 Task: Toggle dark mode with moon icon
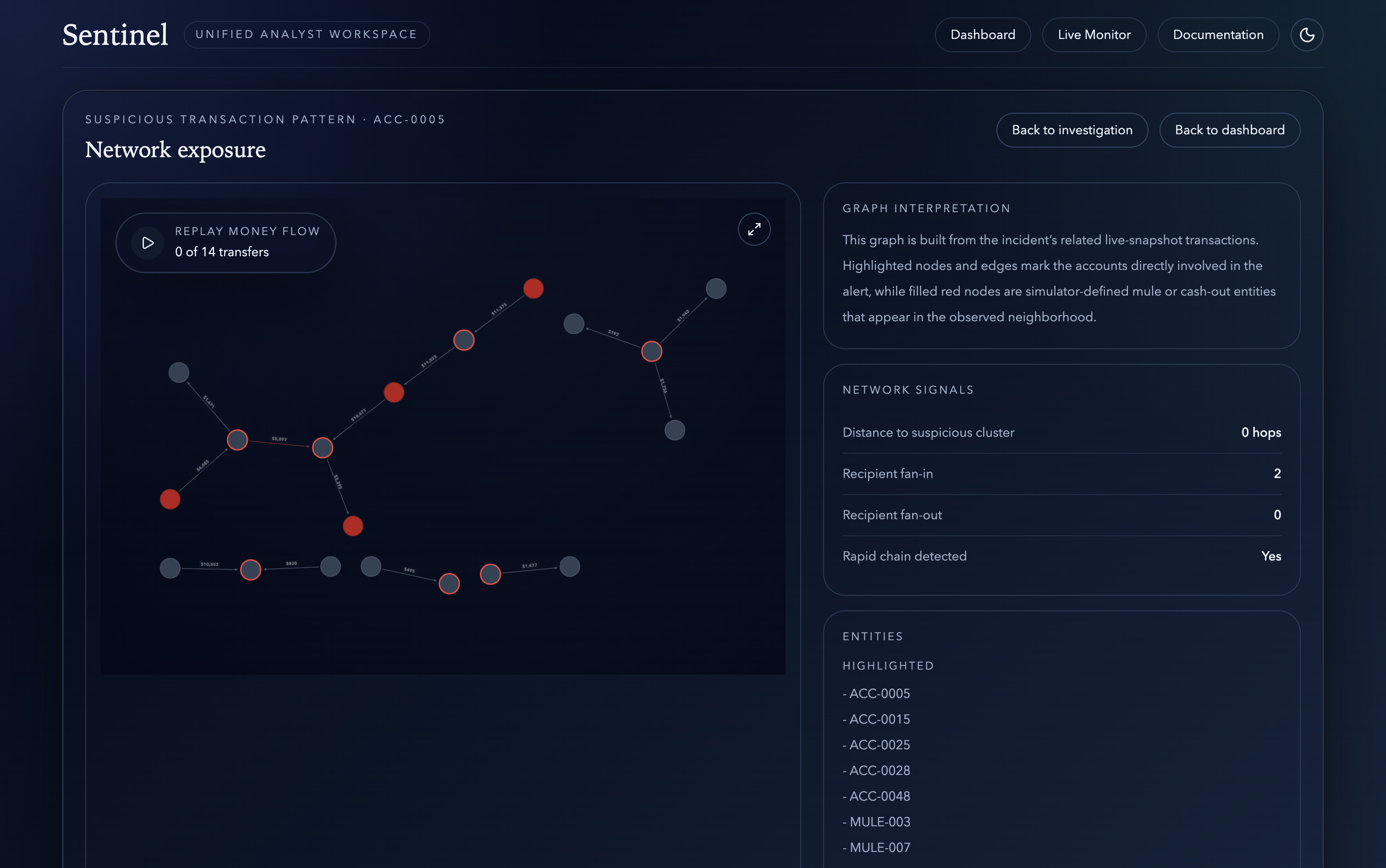1307,35
